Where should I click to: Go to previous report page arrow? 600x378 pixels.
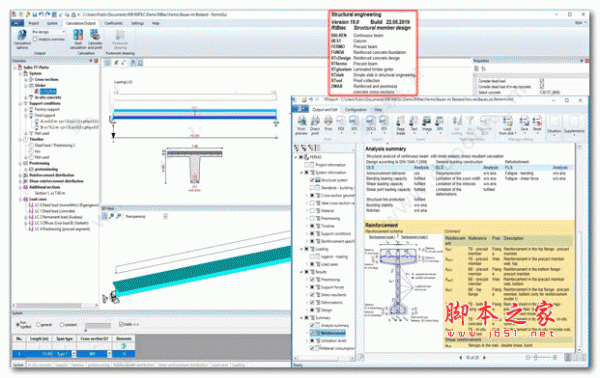tap(460, 357)
